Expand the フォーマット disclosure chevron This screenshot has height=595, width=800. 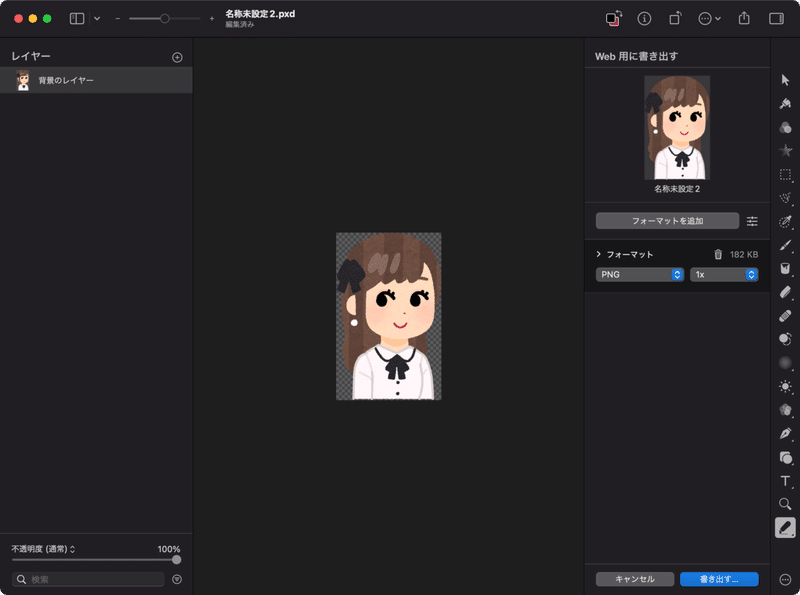coord(598,254)
